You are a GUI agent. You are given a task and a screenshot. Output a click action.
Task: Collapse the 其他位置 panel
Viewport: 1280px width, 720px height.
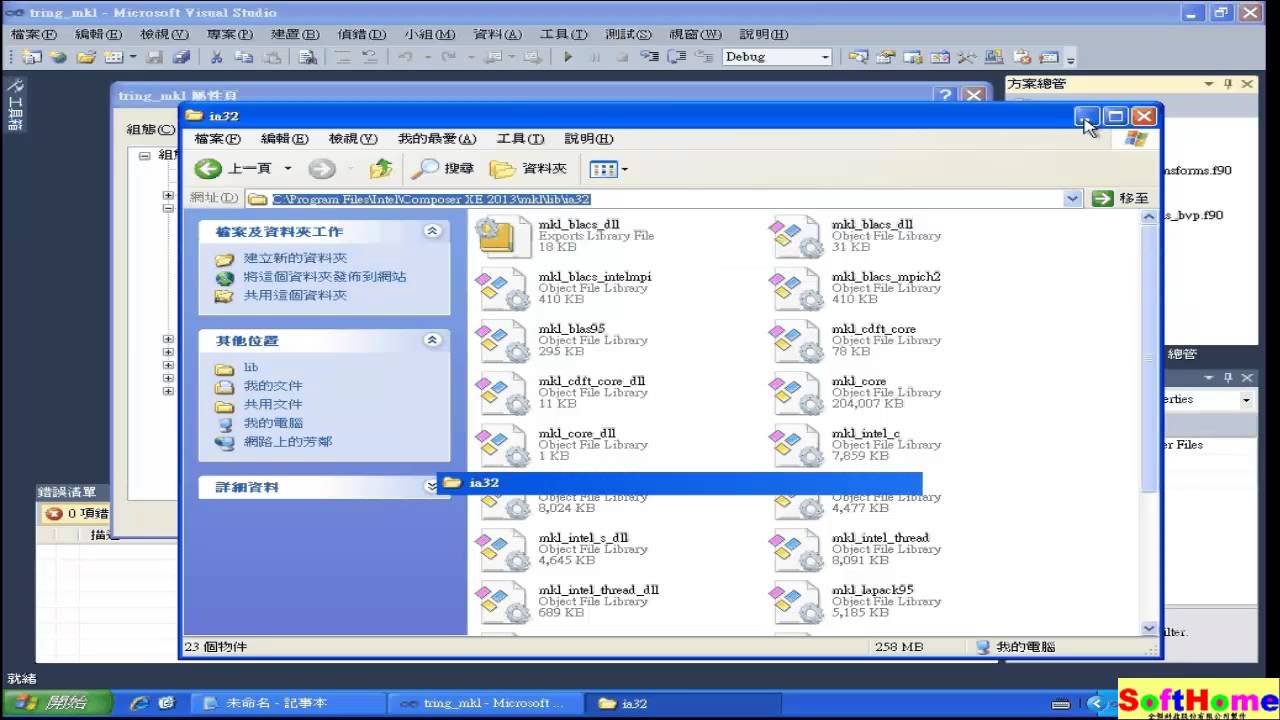[x=432, y=340]
